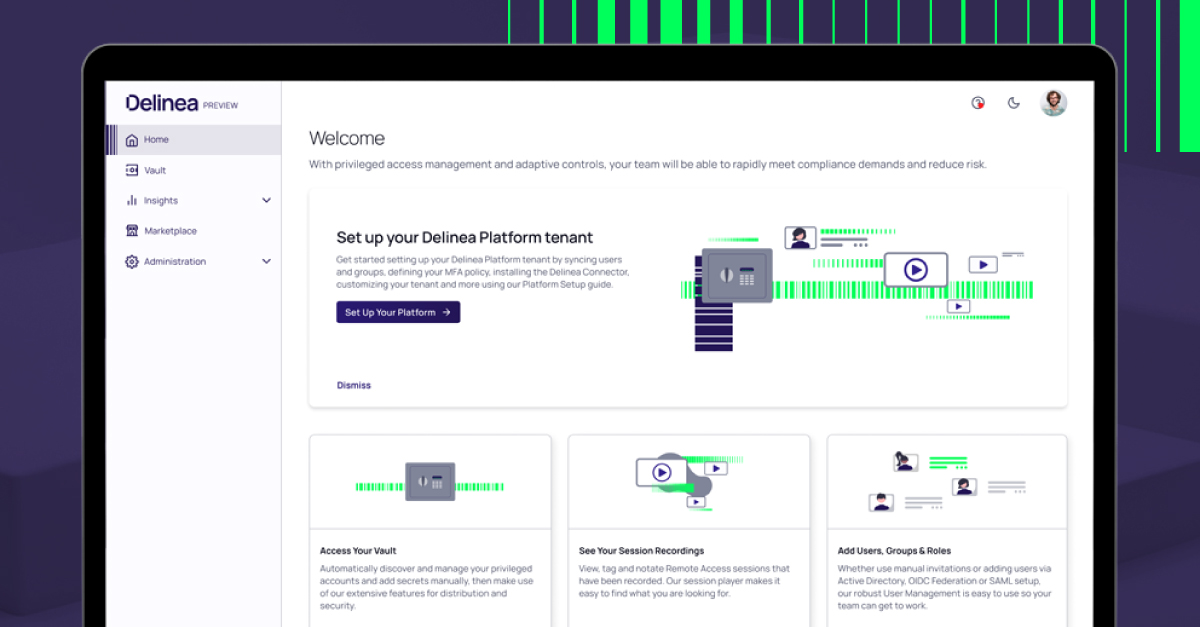Click the Administration gear icon

click(x=132, y=261)
